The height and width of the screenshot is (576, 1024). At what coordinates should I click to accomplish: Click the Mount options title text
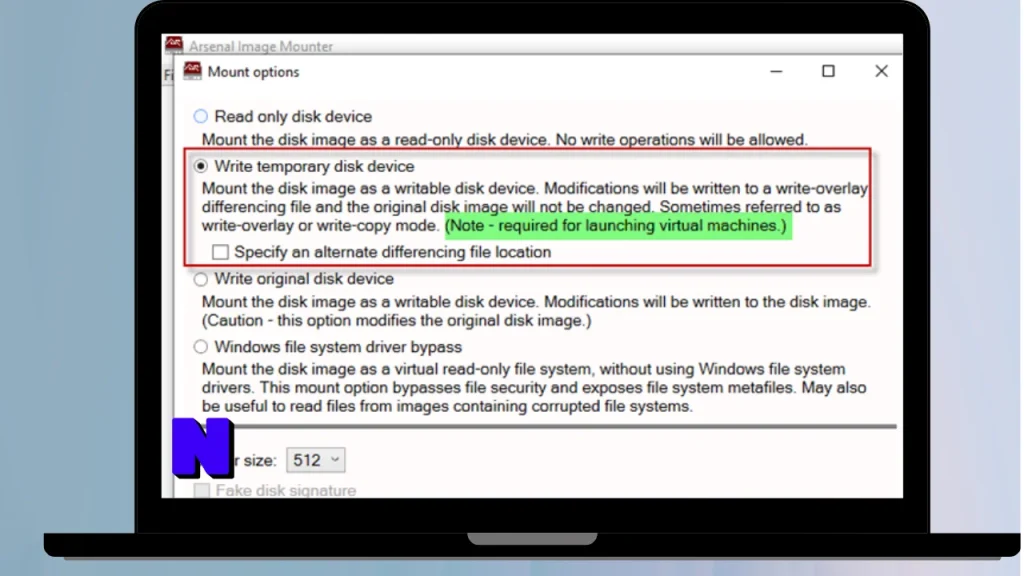253,72
